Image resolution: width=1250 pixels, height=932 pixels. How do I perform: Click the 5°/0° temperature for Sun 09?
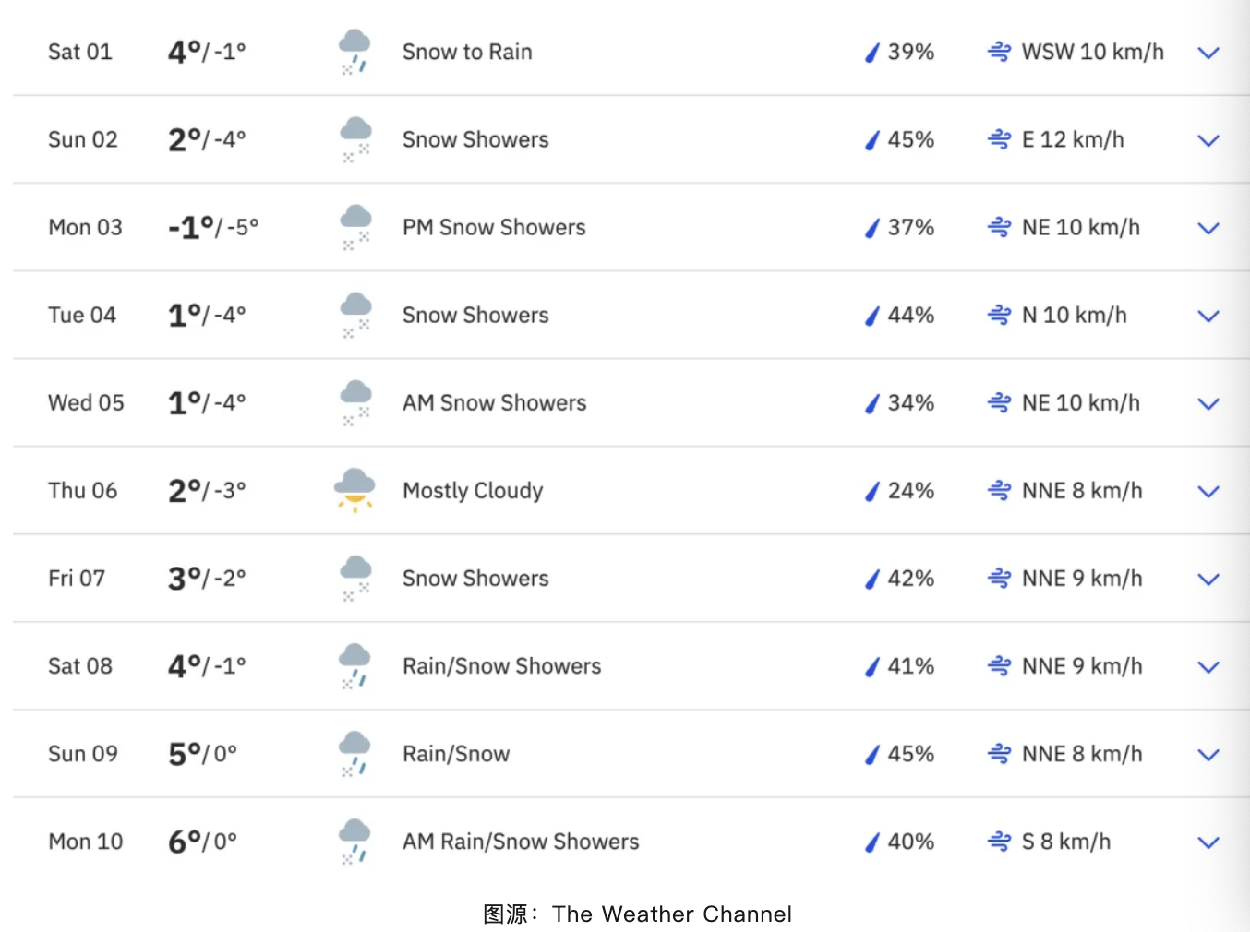click(x=202, y=754)
